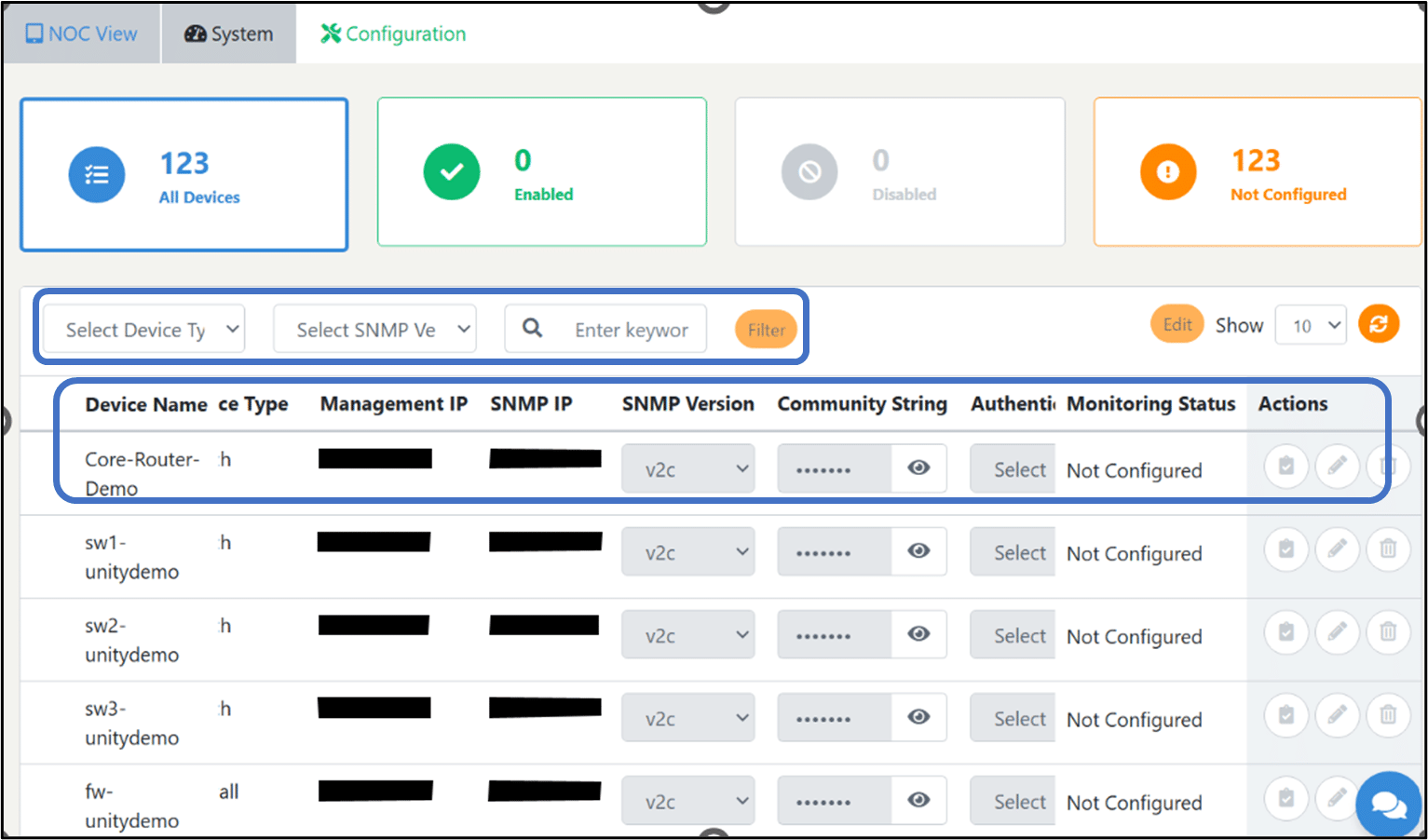Click clipboard check icon for sw1-unitydemo

coord(1286,549)
